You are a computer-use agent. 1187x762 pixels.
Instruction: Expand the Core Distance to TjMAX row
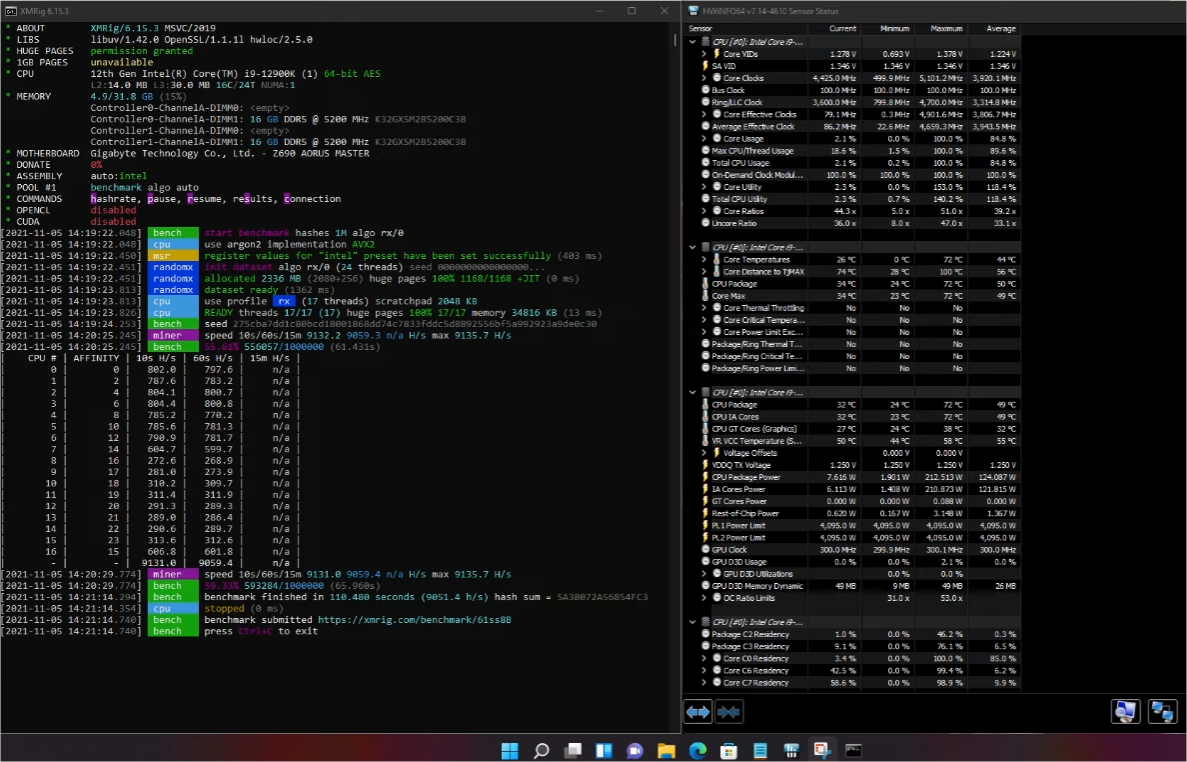[704, 272]
